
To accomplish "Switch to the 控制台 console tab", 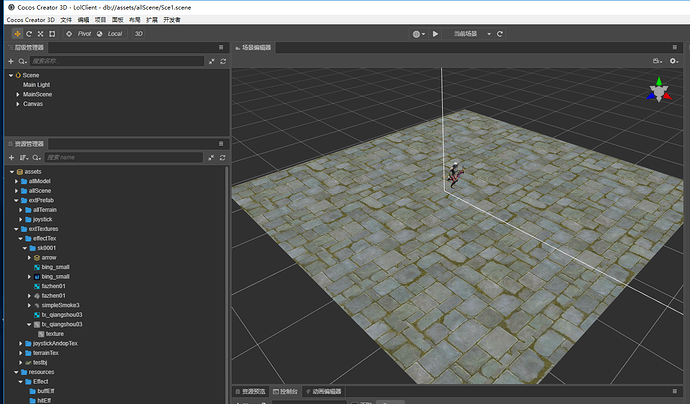I will click(288, 391).
